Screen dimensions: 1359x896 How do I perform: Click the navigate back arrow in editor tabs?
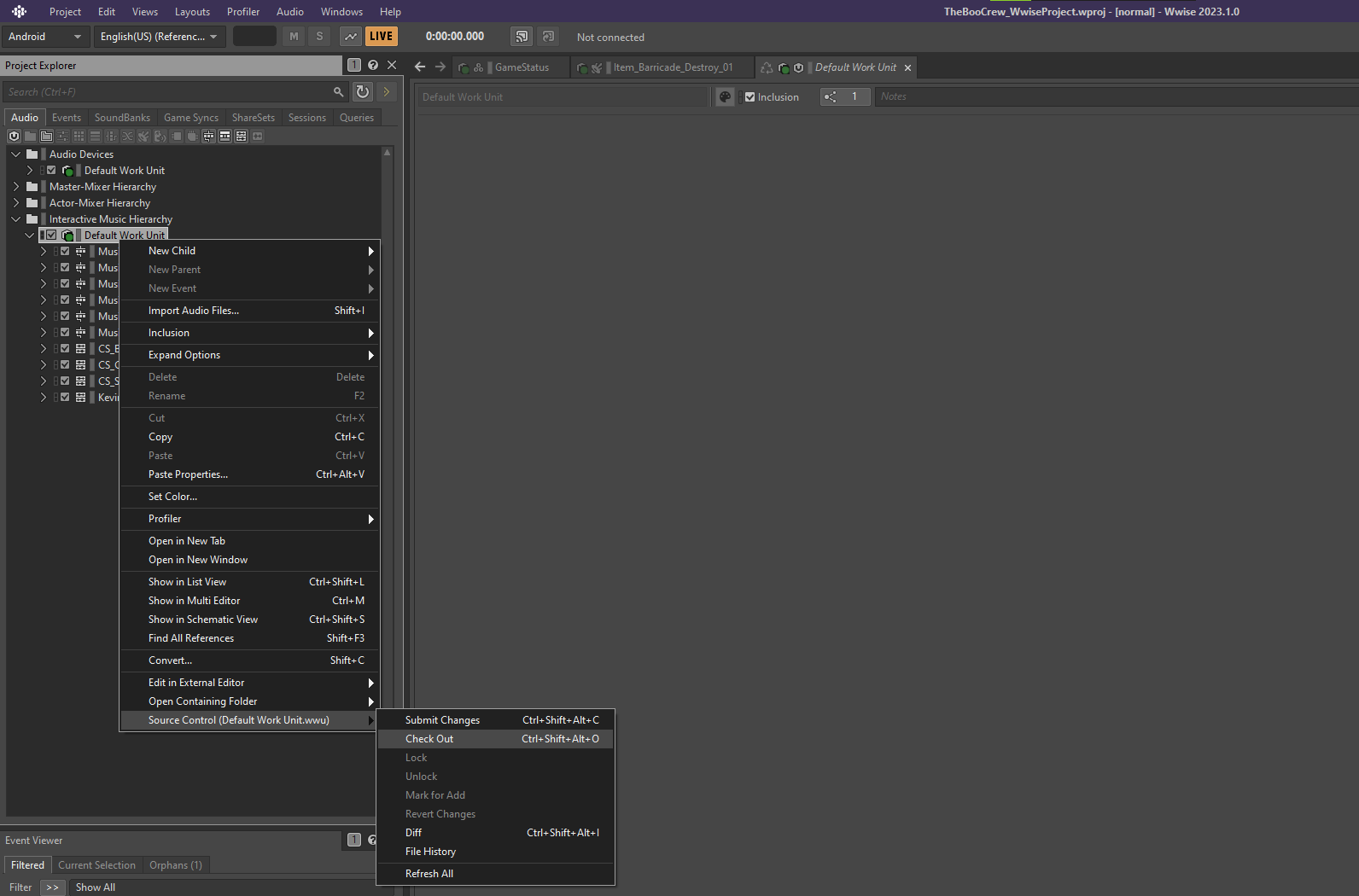[420, 67]
